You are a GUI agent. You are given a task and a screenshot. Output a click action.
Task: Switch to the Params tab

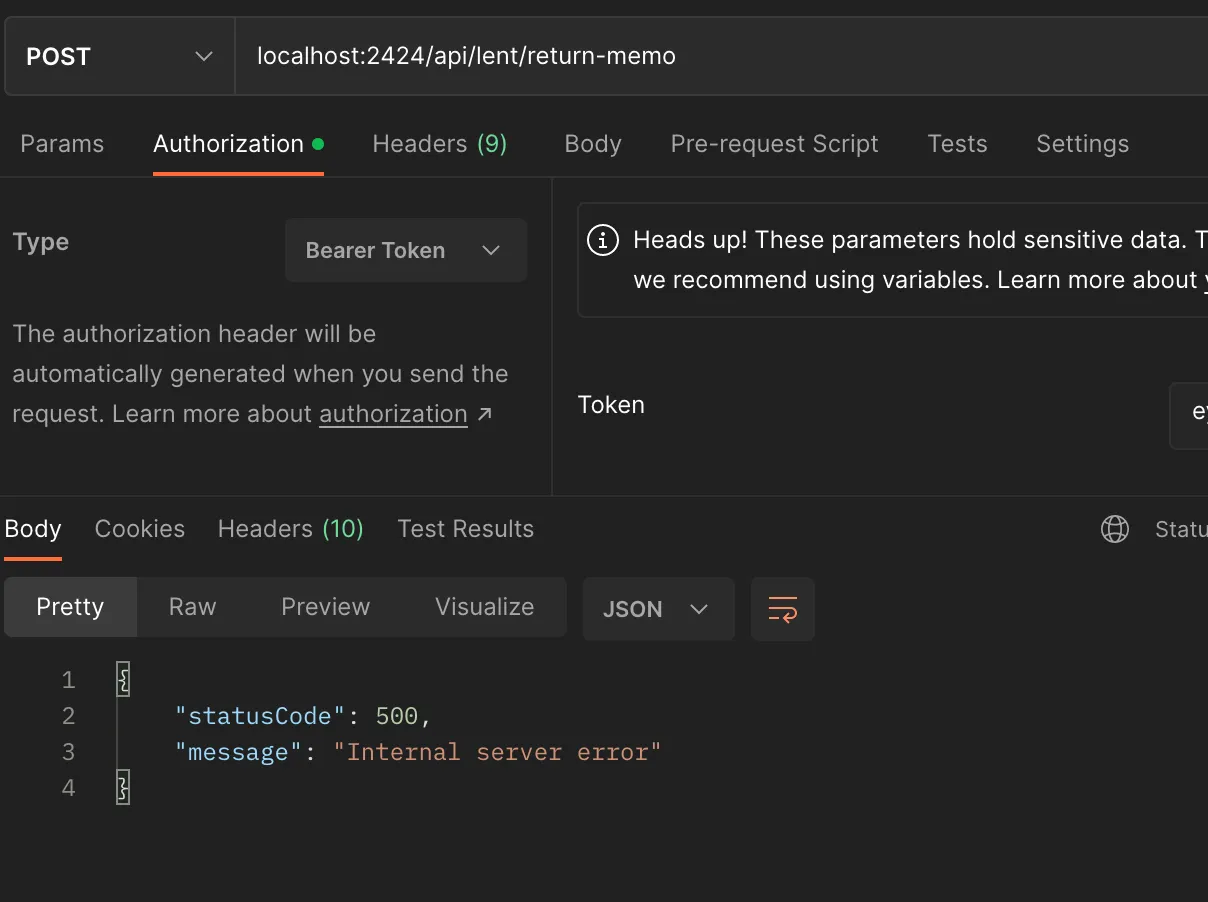click(x=62, y=144)
